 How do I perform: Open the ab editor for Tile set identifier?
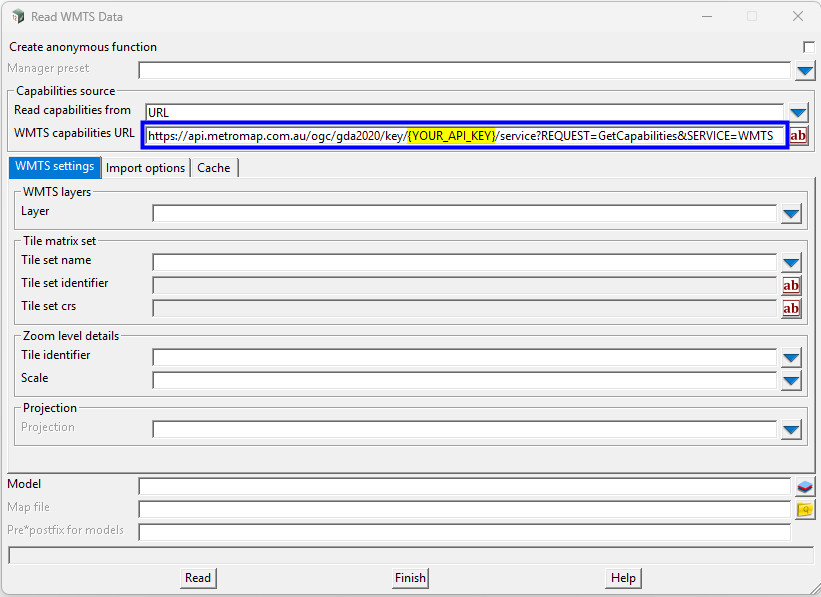pyautogui.click(x=791, y=285)
